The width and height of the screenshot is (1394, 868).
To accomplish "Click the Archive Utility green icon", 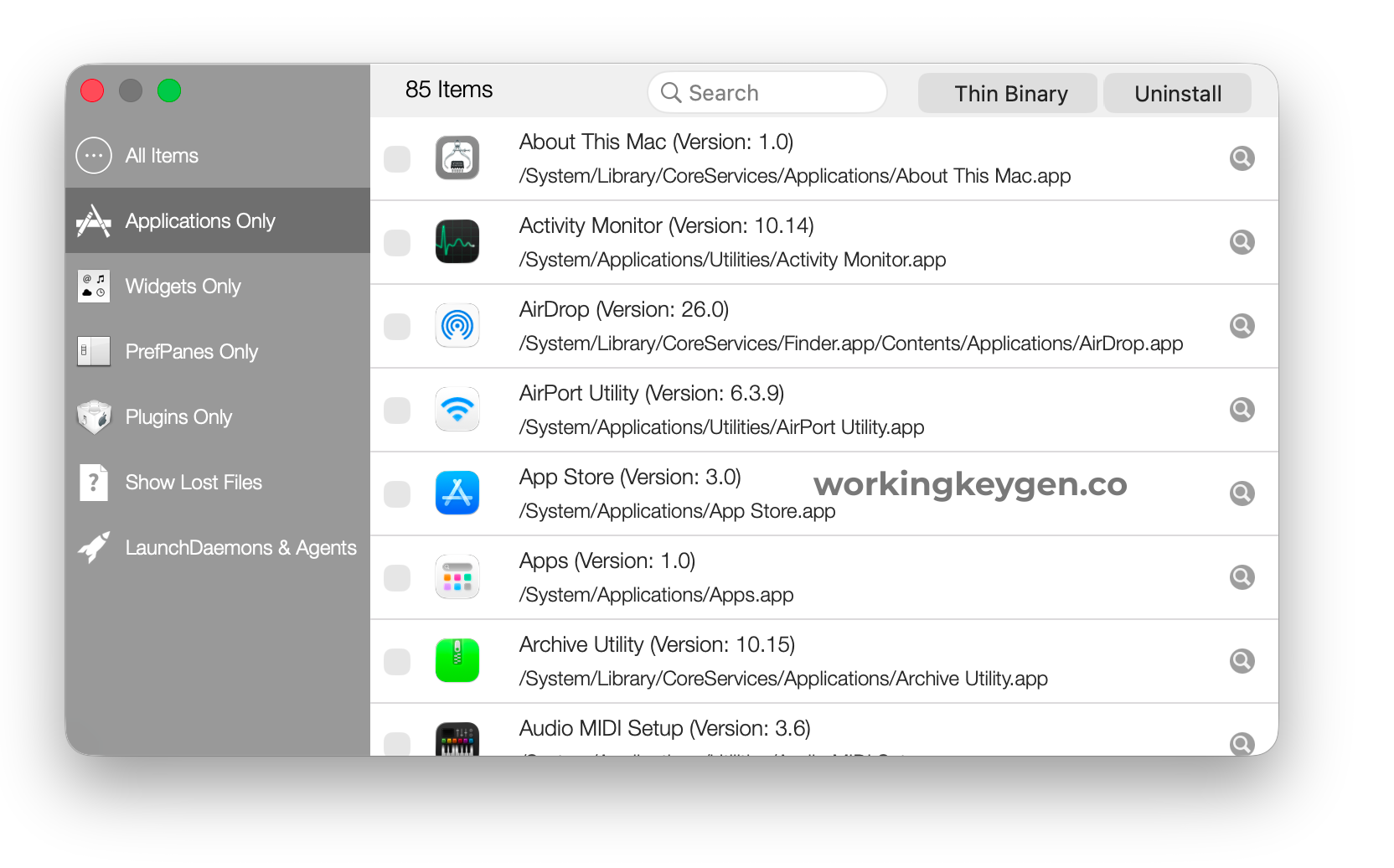I will tap(457, 661).
